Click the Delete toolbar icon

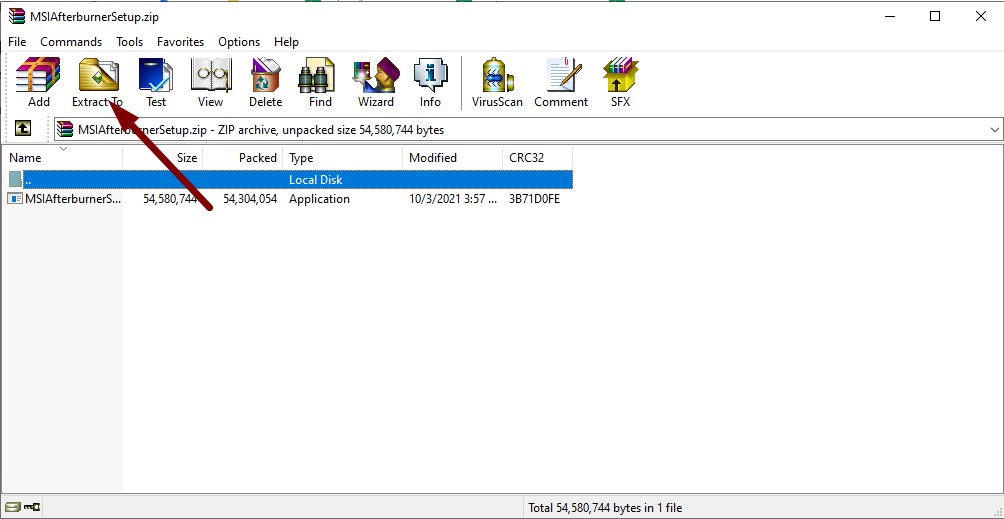pos(265,82)
